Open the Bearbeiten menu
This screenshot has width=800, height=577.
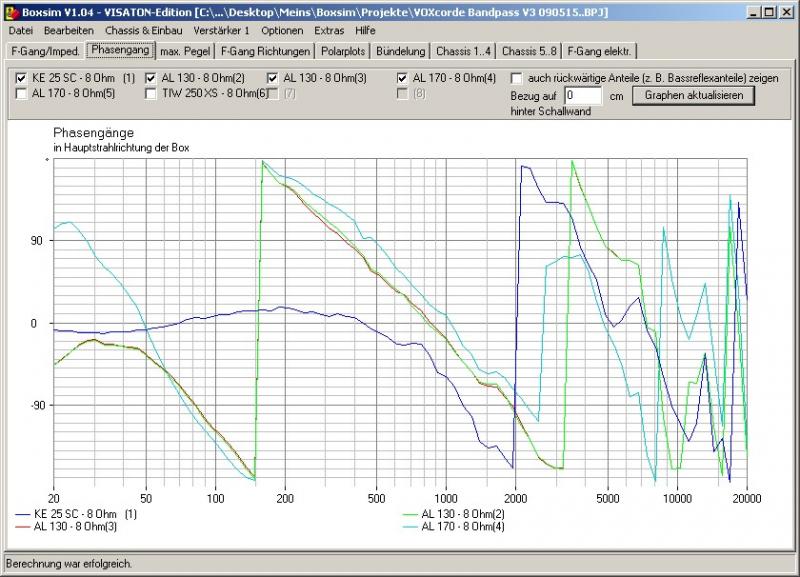click(x=68, y=31)
